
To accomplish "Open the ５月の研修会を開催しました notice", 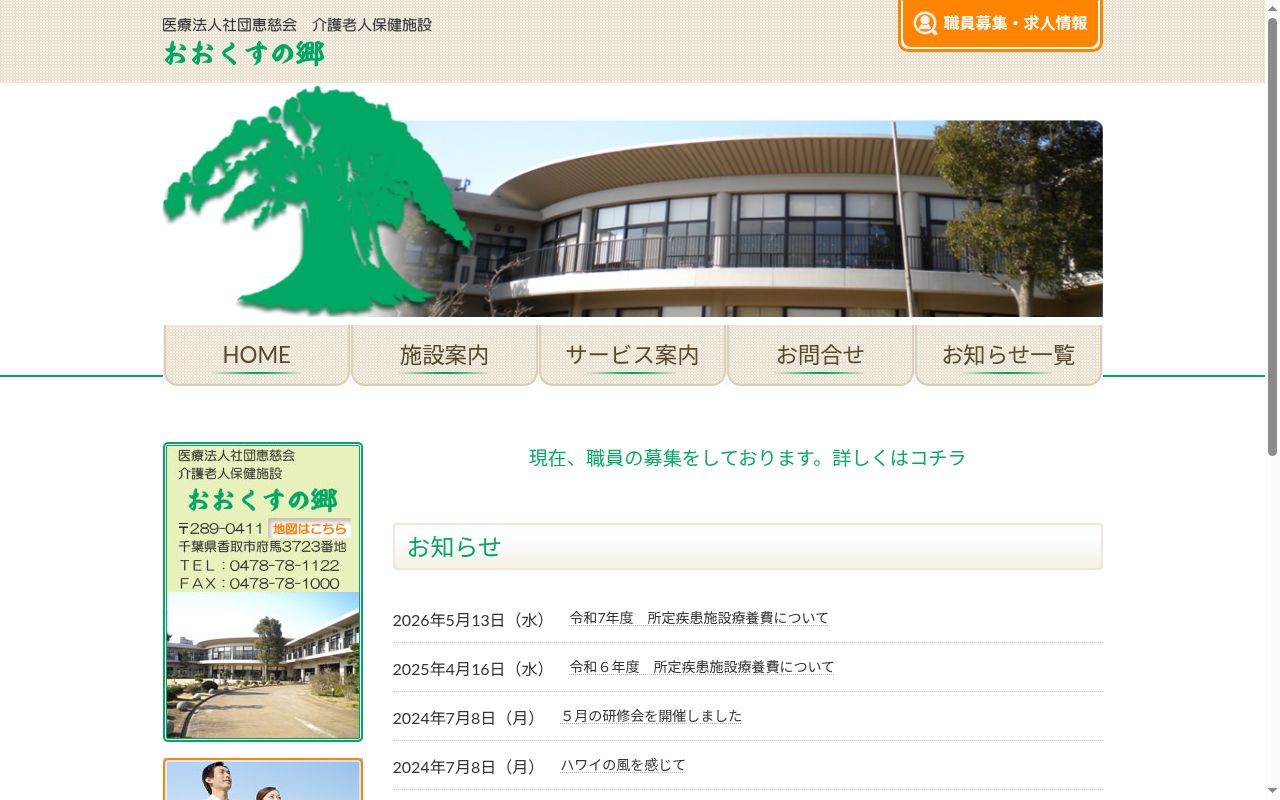I will pos(651,716).
